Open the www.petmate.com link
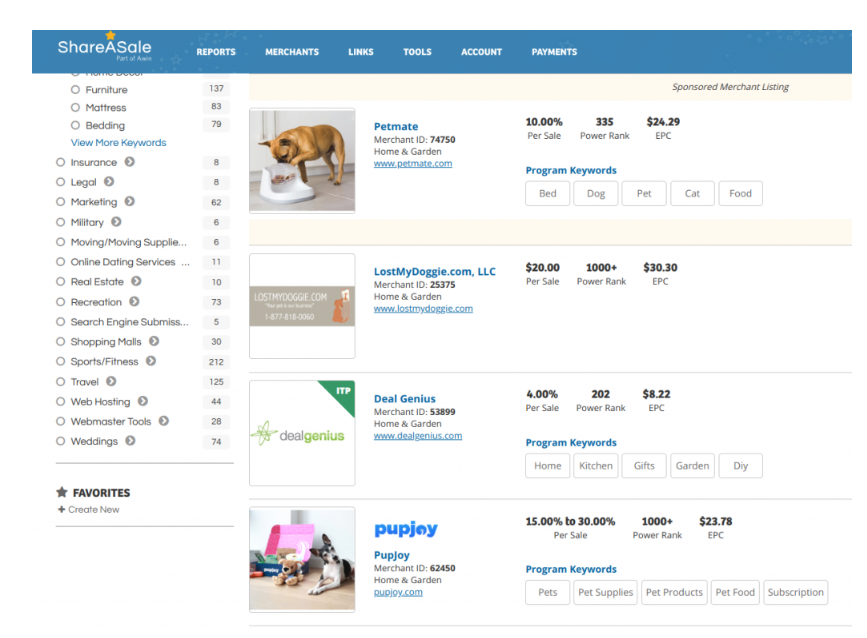Image resolution: width=867 pixels, height=638 pixels. pyautogui.click(x=413, y=164)
